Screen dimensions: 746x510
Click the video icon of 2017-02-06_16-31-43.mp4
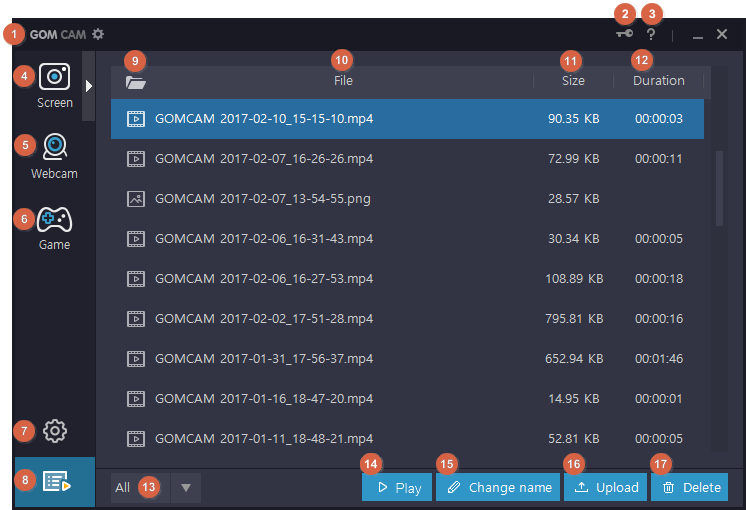136,239
